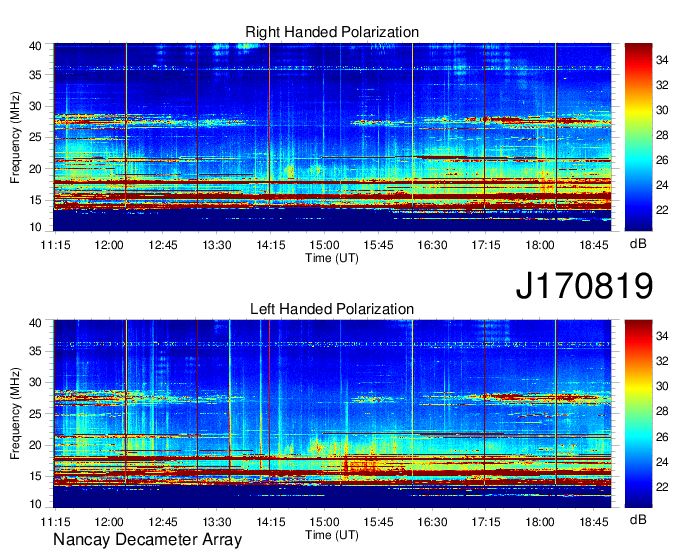Click the 15:45 tick under right-handed plot
The width and height of the screenshot is (680, 552).
[x=378, y=245]
